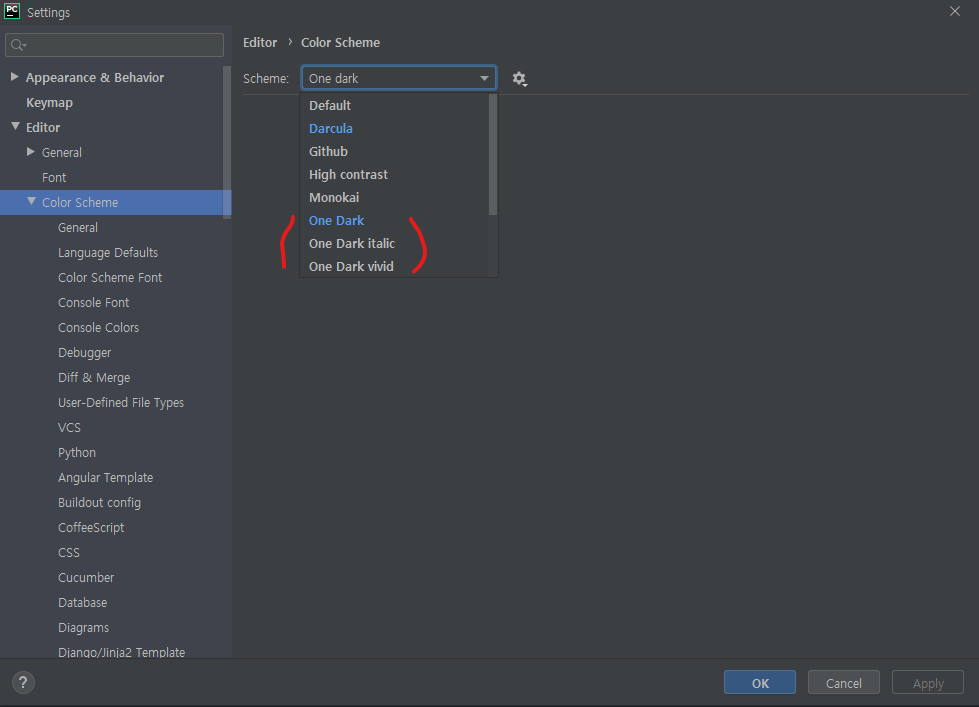This screenshot has width=979, height=707.
Task: Open Font settings page
Action: point(54,177)
